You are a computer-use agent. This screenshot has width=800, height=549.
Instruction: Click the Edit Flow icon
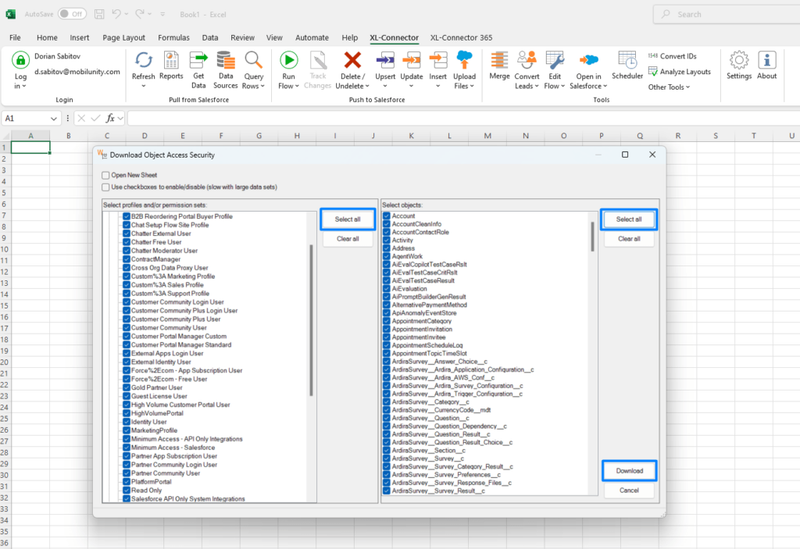click(555, 60)
